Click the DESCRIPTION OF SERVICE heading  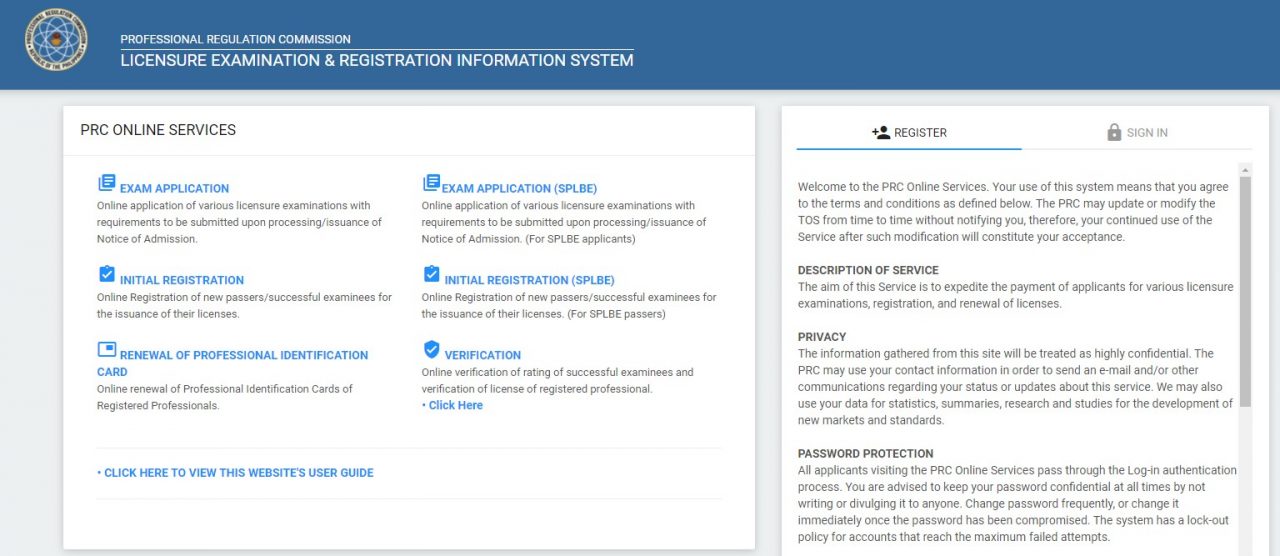pyautogui.click(x=868, y=270)
